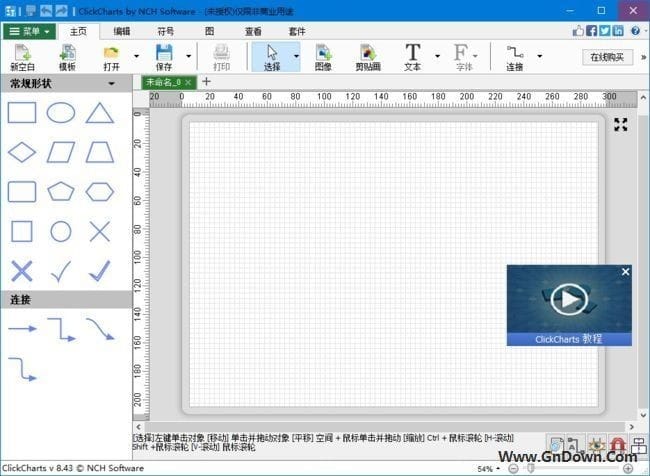Click the 字体 font tool

pyautogui.click(x=463, y=58)
